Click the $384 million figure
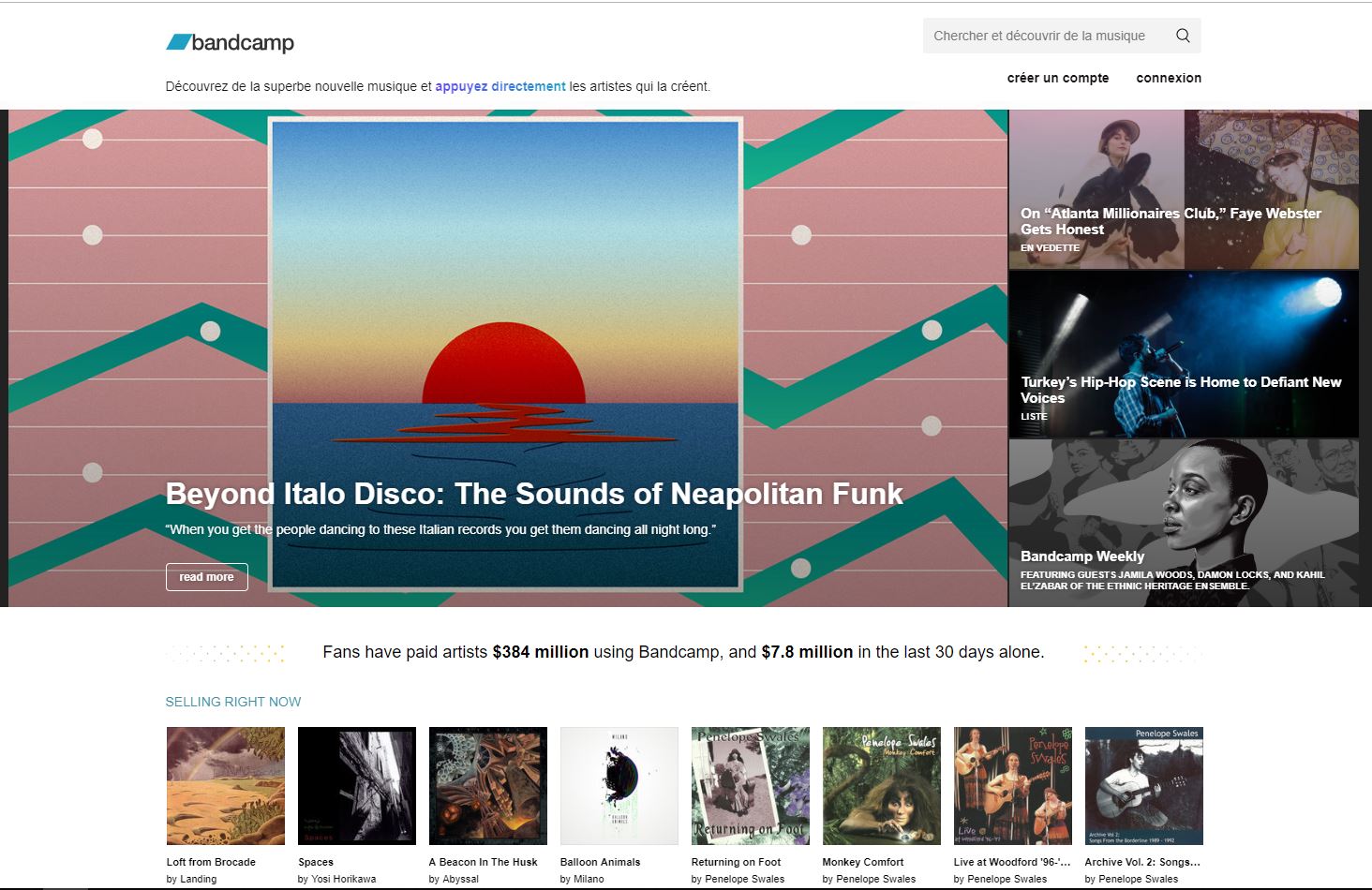The height and width of the screenshot is (890, 1372). [541, 652]
